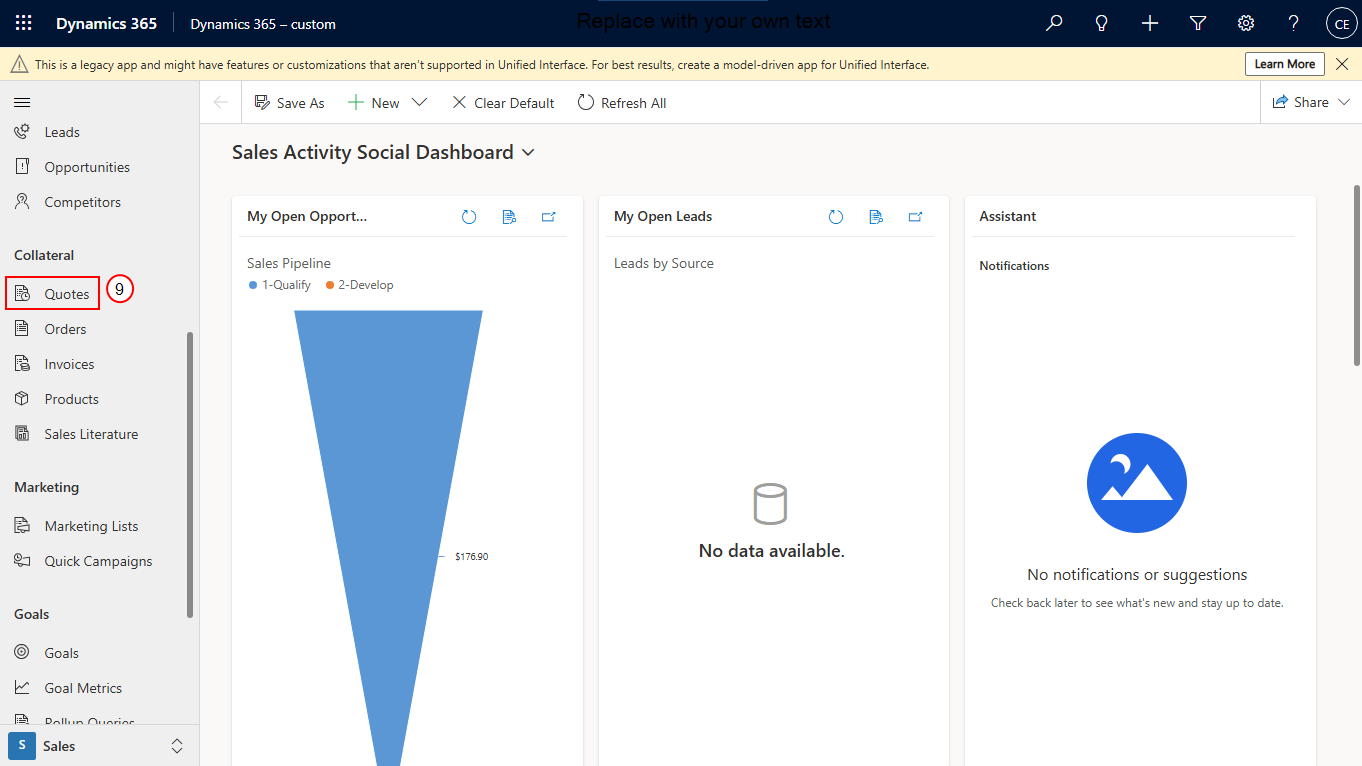
Task: Click the Learn More button
Action: (1285, 64)
